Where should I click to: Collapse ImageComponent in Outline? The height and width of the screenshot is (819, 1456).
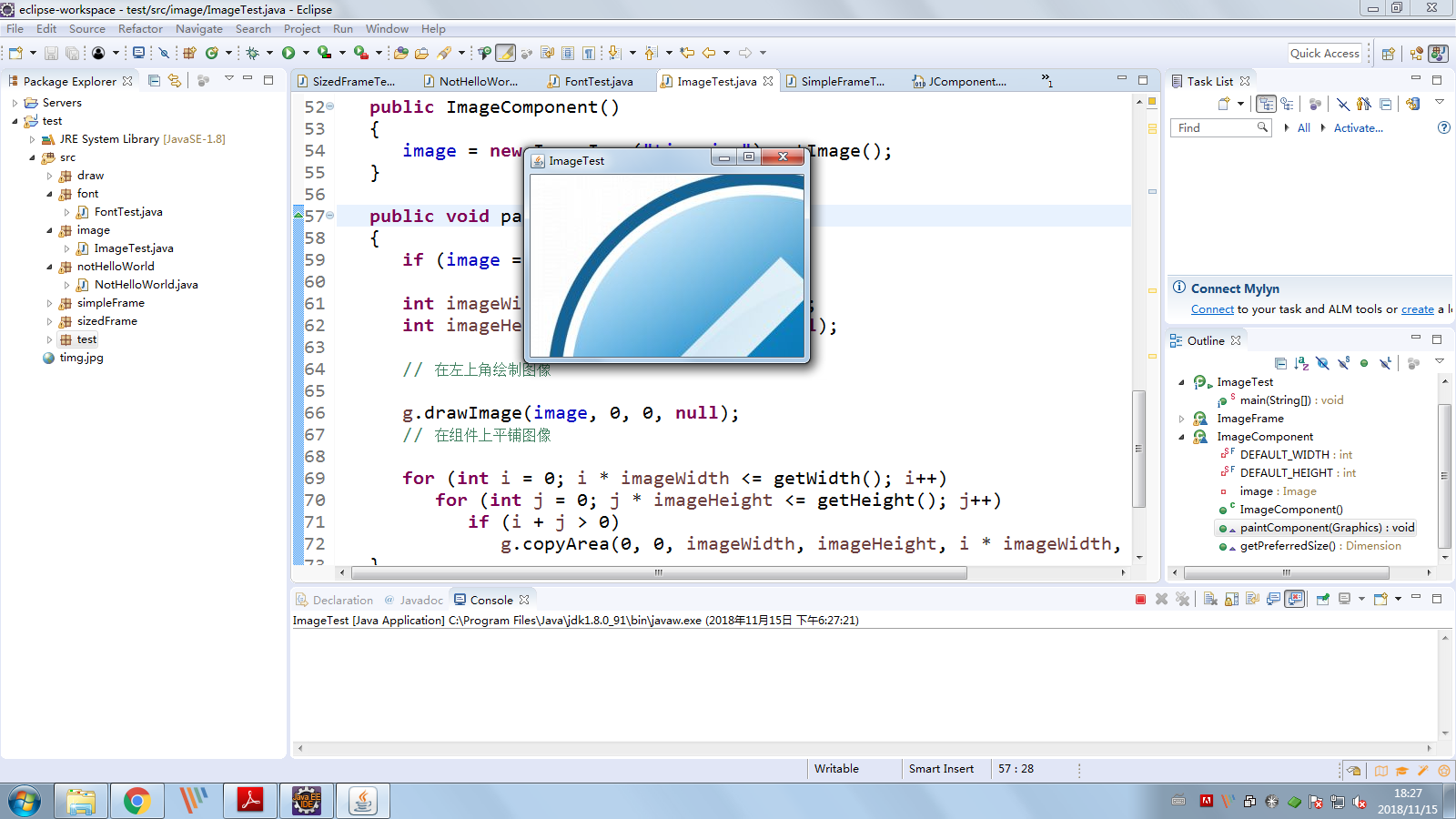[1181, 437]
